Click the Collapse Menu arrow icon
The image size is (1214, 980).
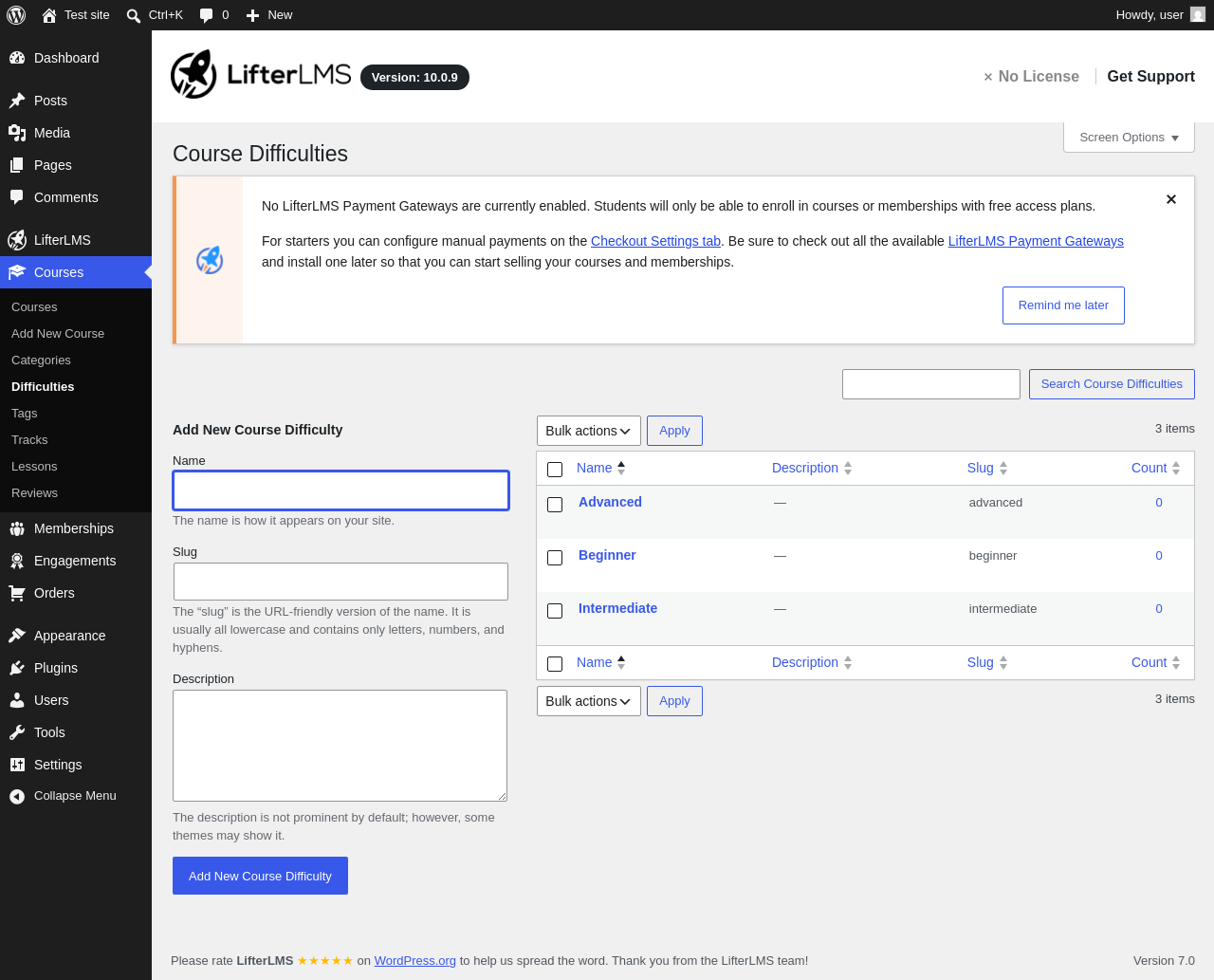coord(17,796)
